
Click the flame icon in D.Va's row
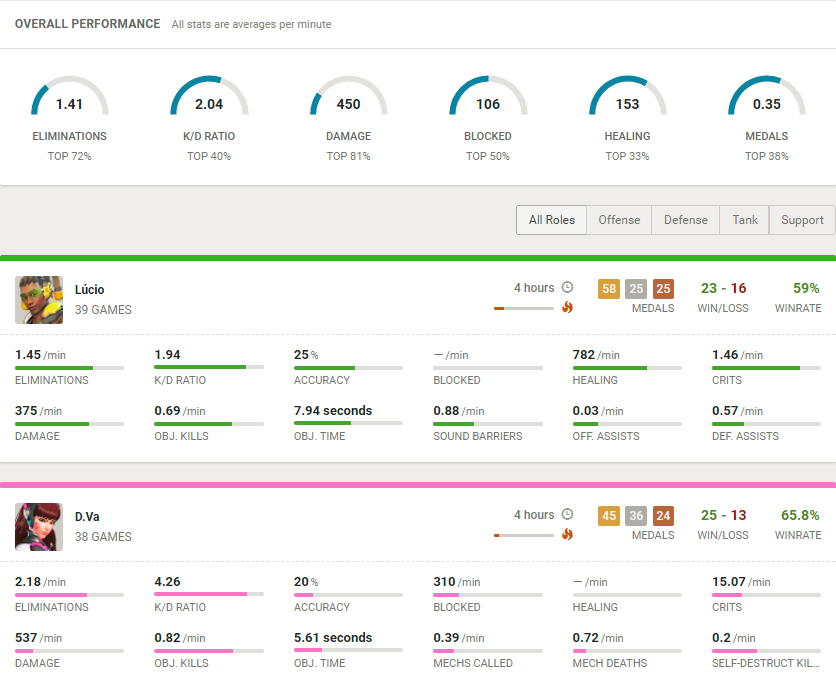[x=567, y=534]
